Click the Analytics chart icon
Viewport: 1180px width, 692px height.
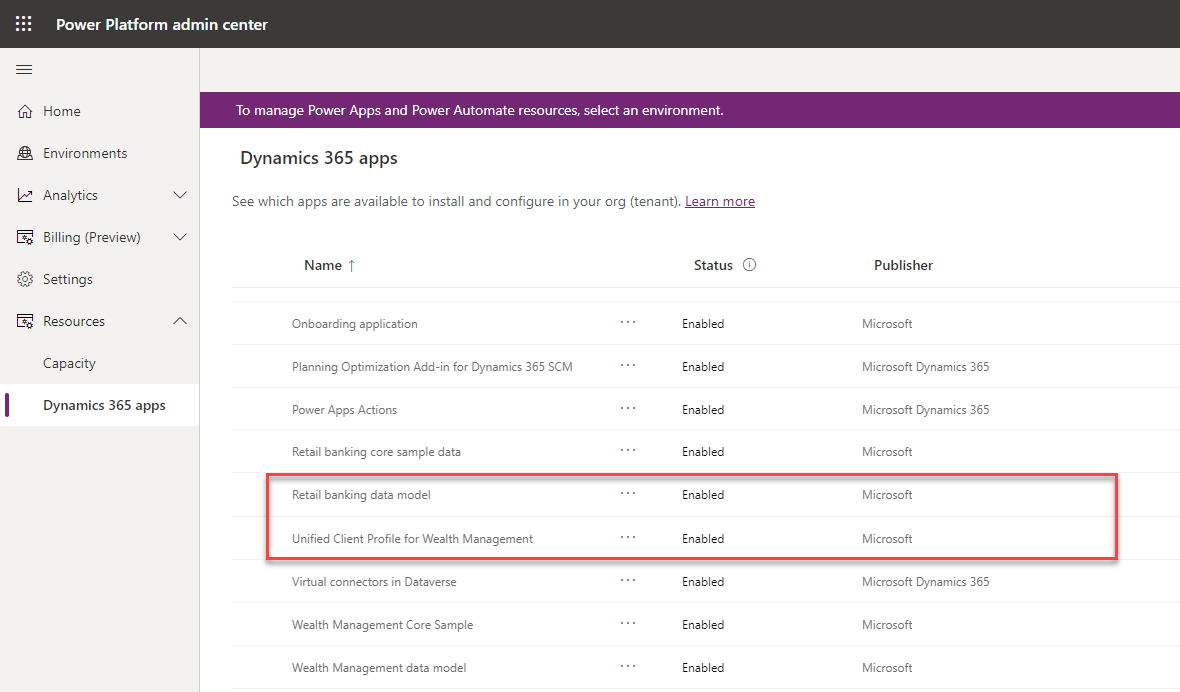tap(25, 196)
